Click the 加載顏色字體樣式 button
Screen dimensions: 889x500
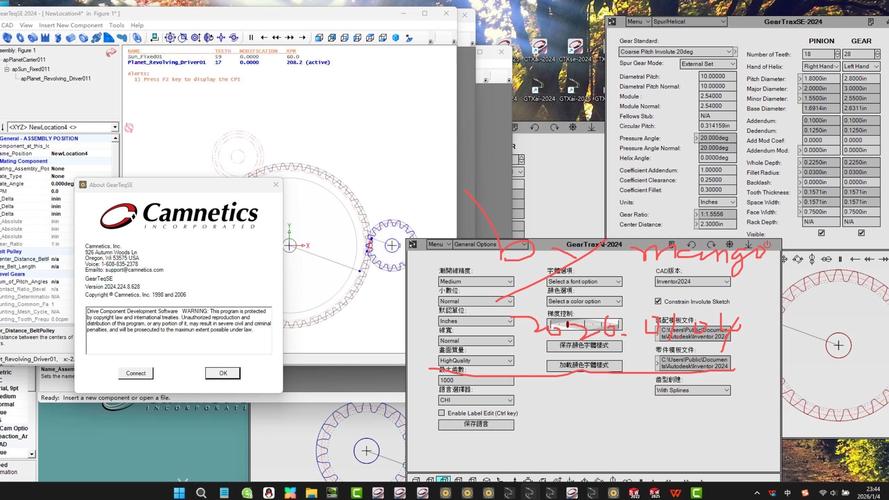[x=584, y=365]
